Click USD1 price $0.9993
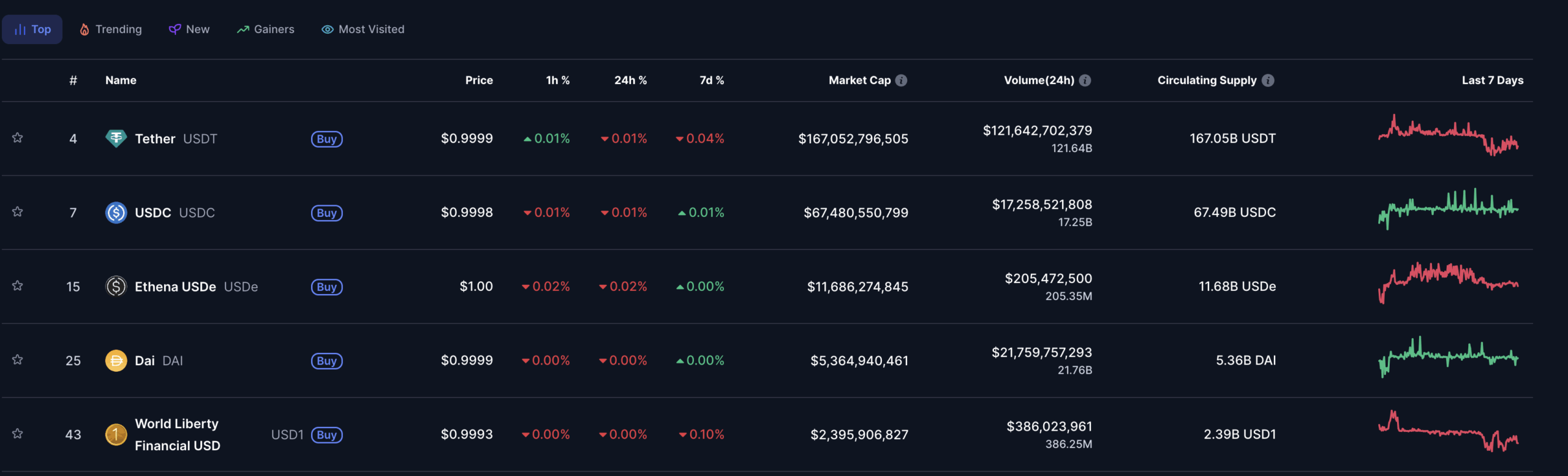This screenshot has height=476, width=1568. point(467,434)
